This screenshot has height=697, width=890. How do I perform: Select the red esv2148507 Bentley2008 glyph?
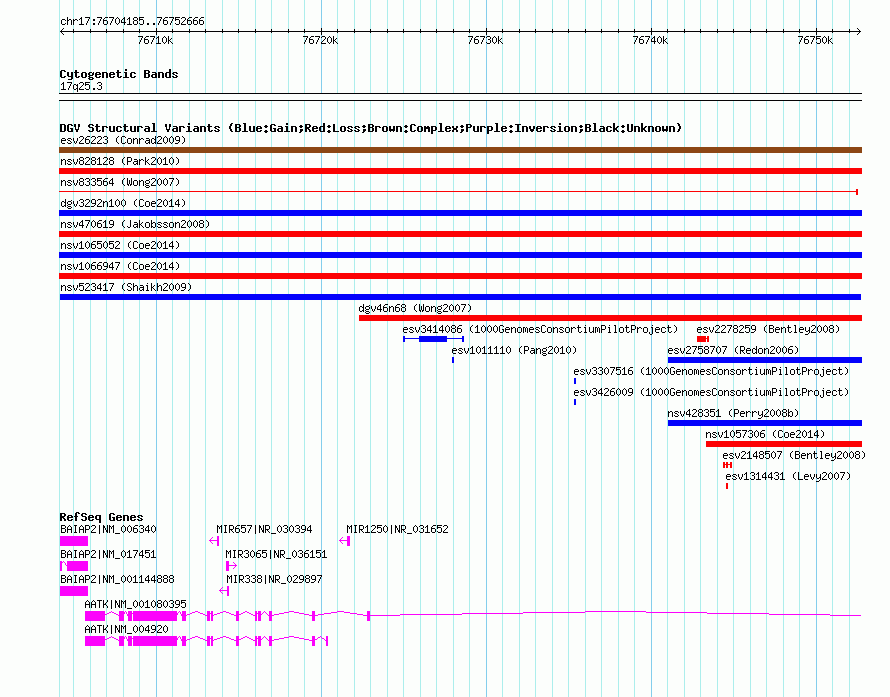pyautogui.click(x=727, y=465)
